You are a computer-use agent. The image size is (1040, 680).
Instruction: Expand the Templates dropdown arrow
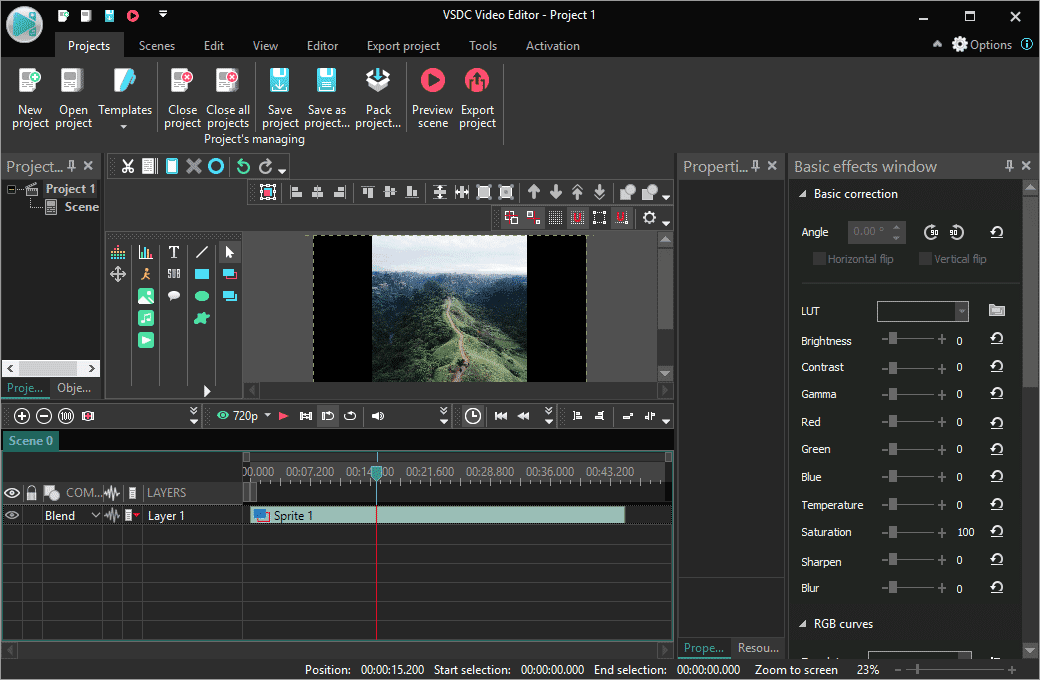(124, 126)
